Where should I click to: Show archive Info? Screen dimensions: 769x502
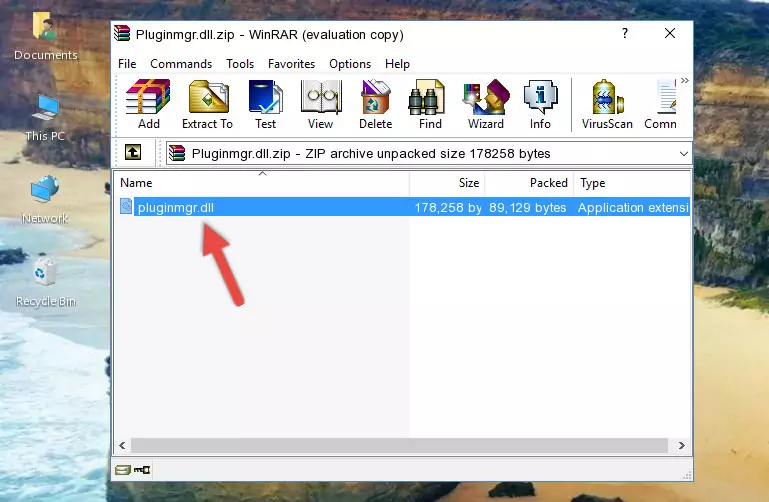(540, 104)
